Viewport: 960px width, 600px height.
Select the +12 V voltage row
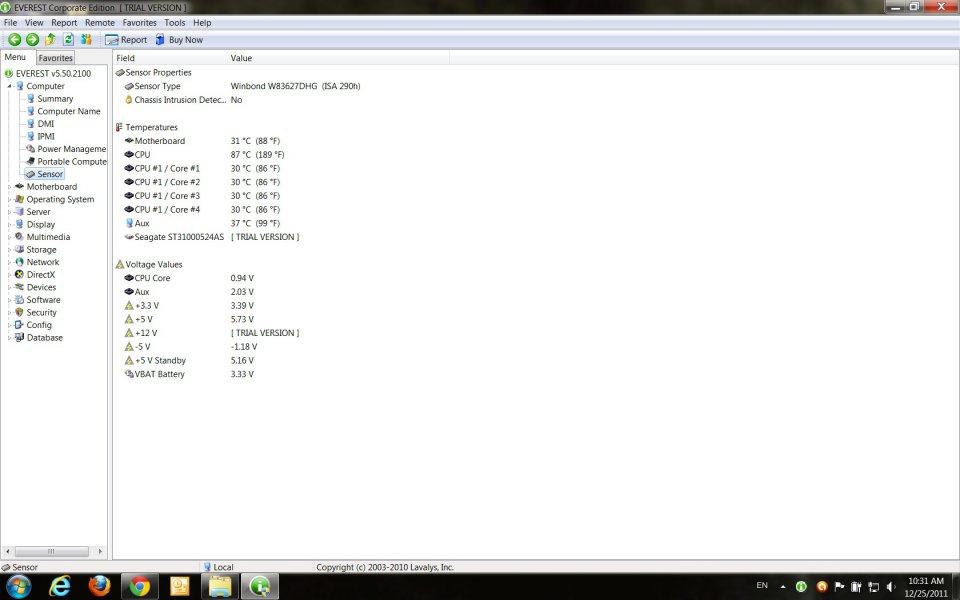pos(211,333)
